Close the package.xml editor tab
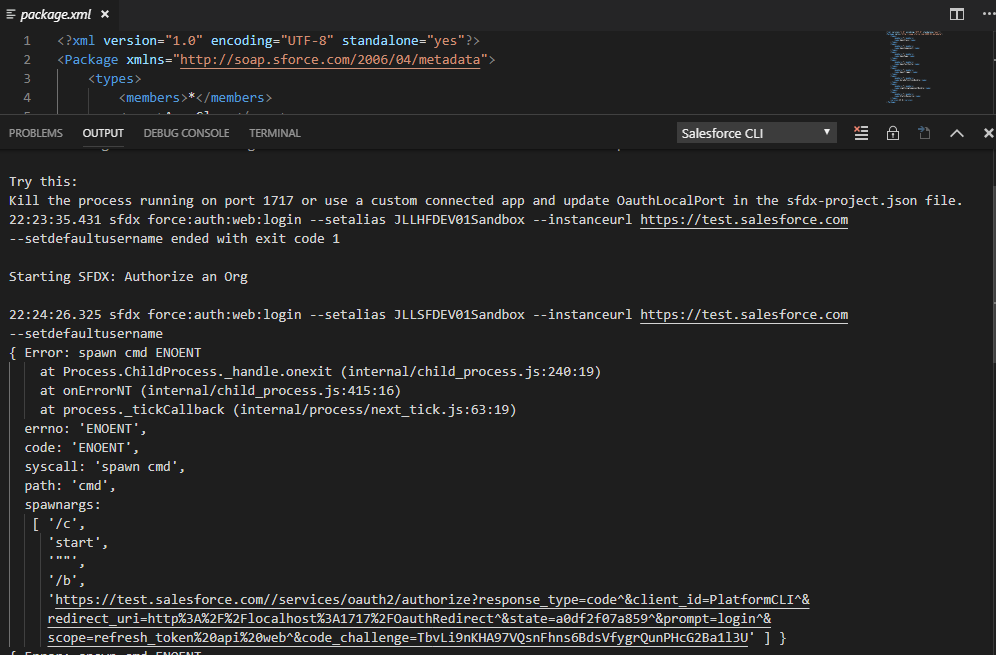Screen dimensions: 996x655 [104, 15]
